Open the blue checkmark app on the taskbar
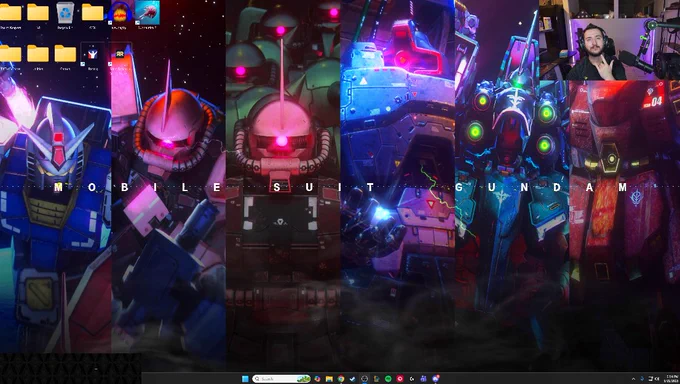Image resolution: width=680 pixels, height=384 pixels. (x=353, y=379)
